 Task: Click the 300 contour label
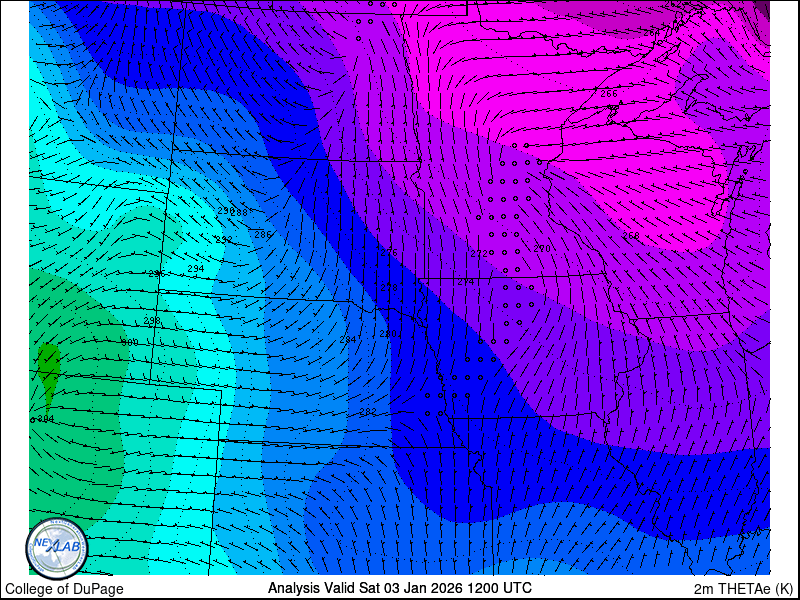tap(130, 342)
